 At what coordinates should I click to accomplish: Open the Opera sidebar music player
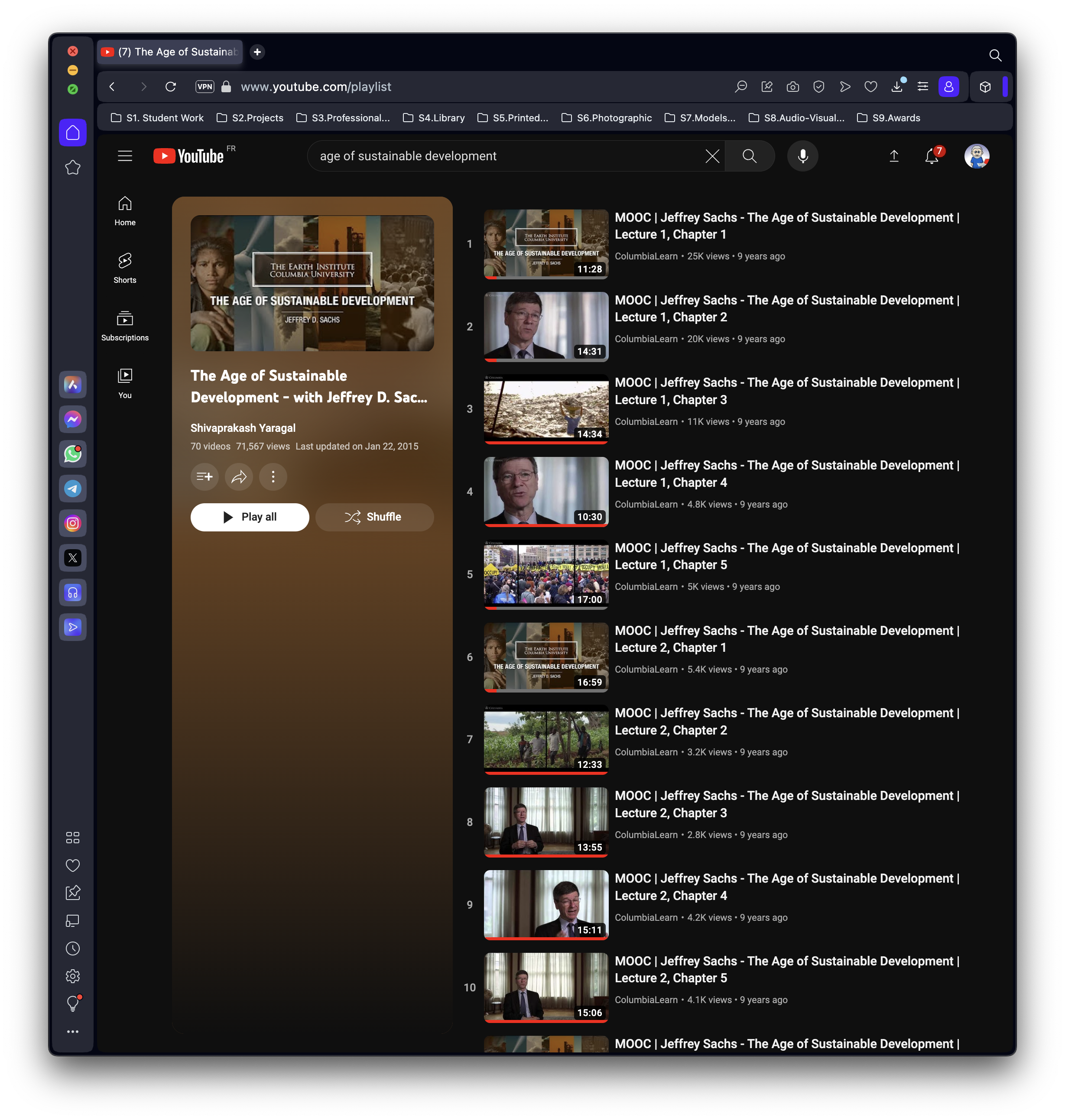(x=73, y=592)
